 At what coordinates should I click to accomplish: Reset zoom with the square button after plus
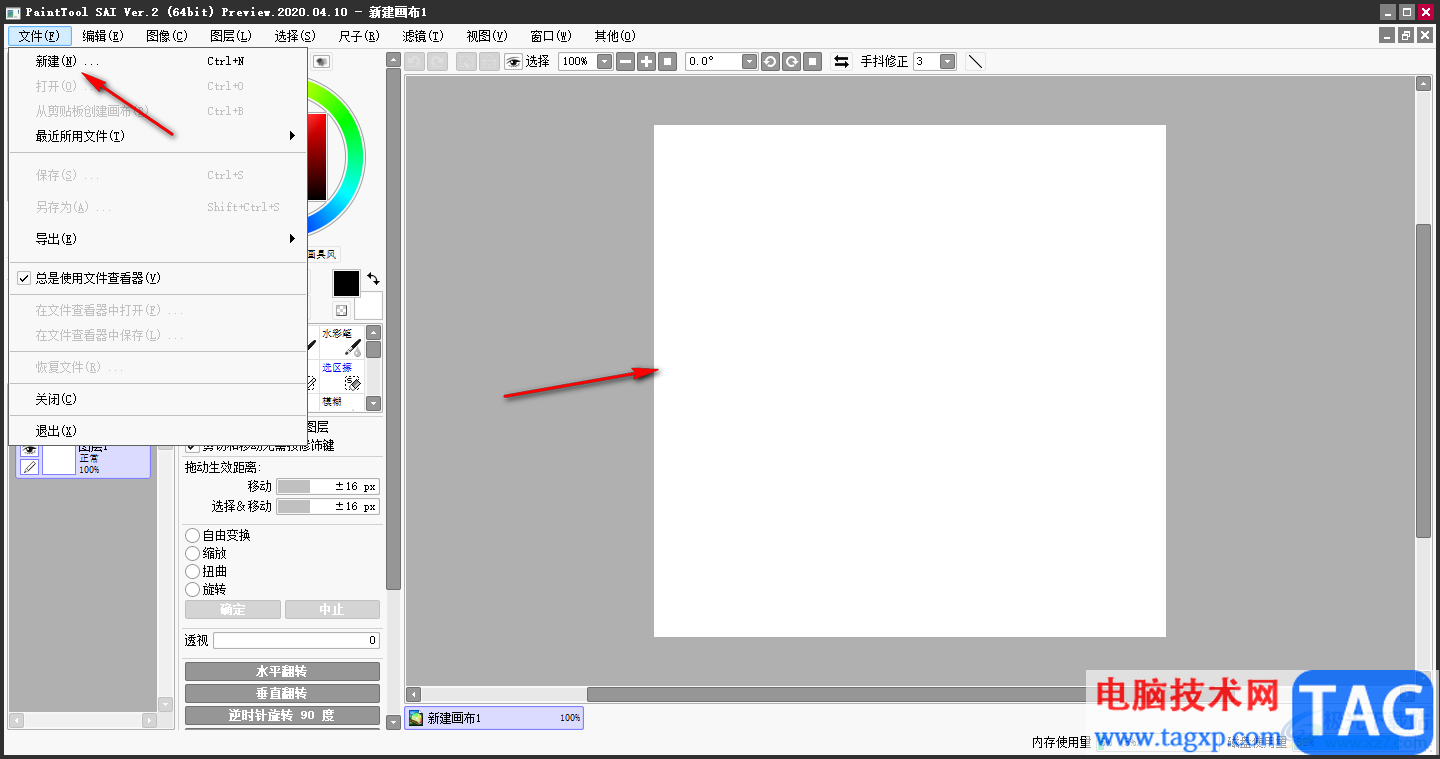pos(669,61)
